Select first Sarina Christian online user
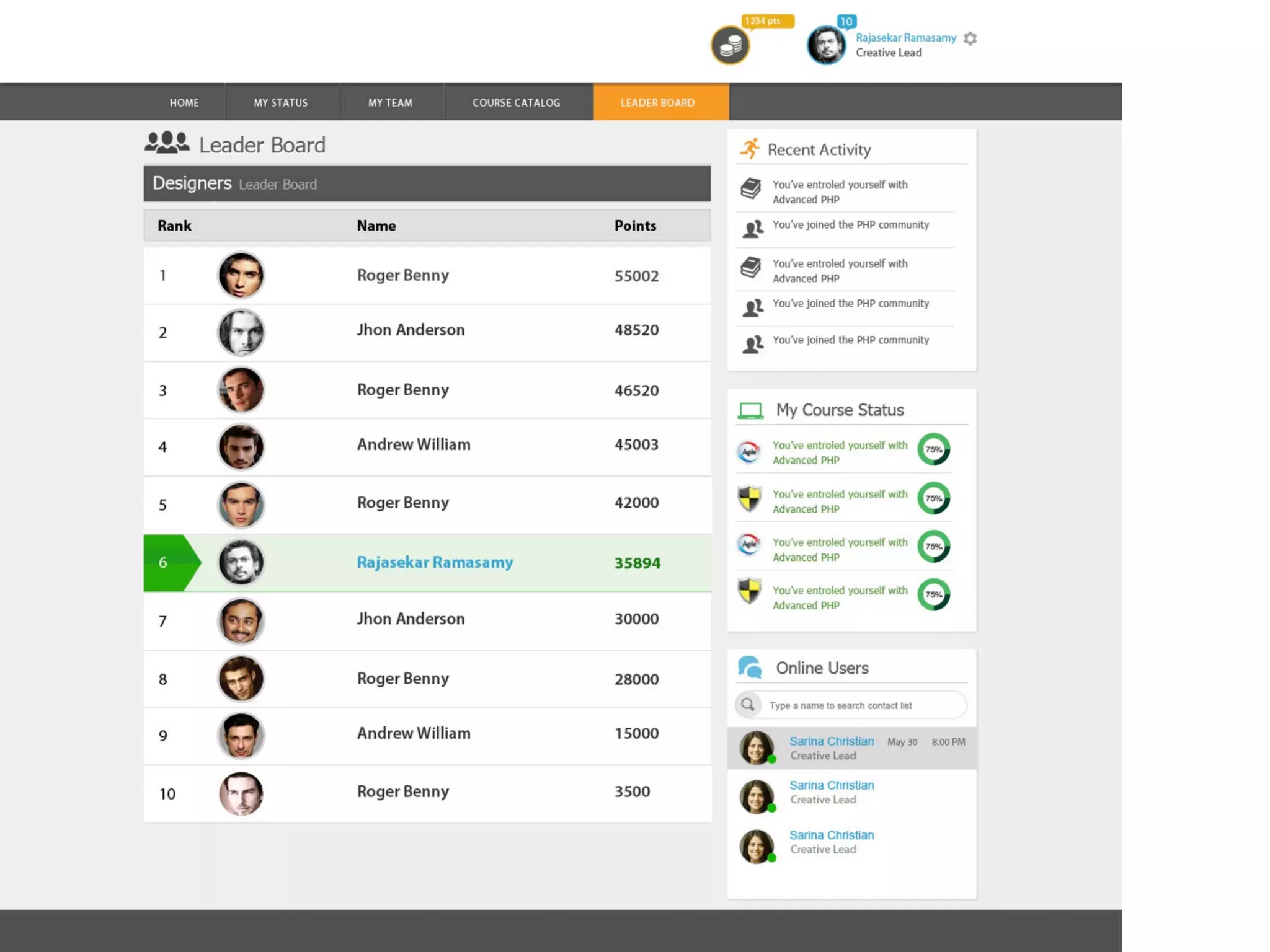1270x952 pixels. click(831, 741)
